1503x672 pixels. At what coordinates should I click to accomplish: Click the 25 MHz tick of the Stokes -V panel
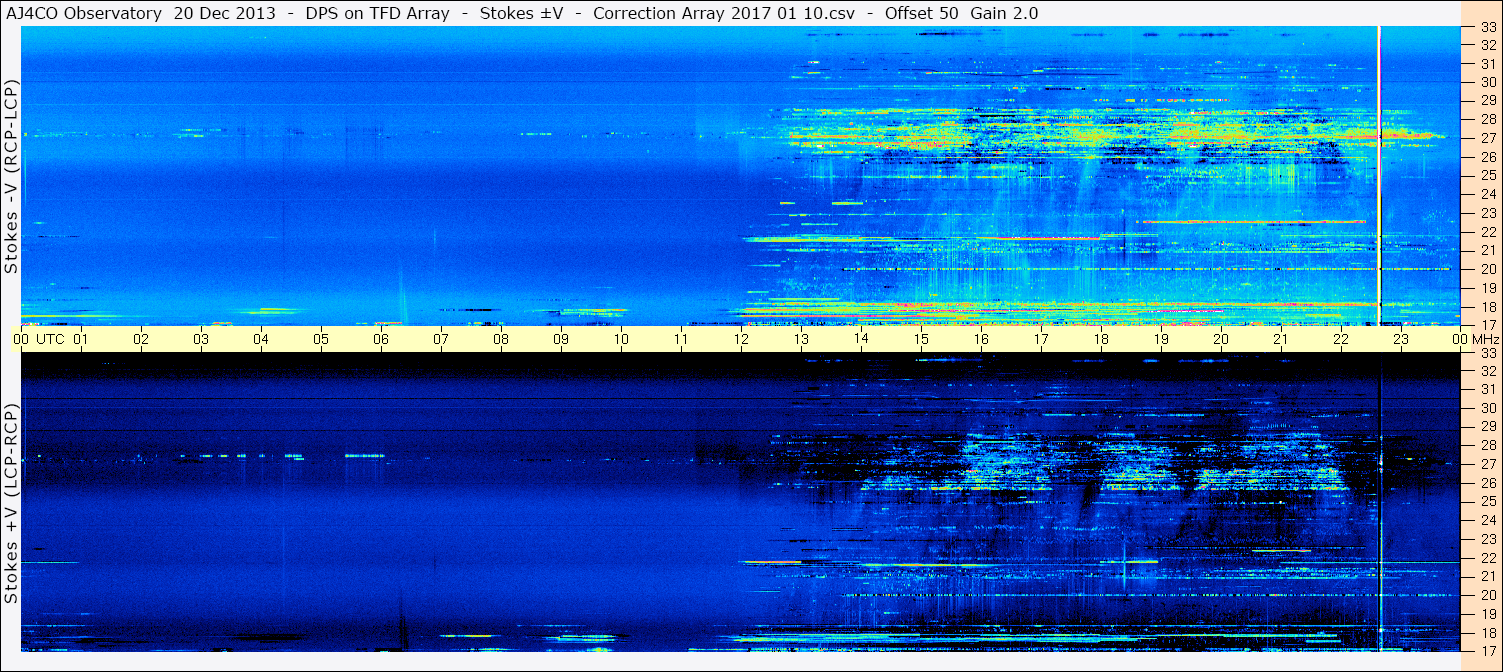click(1487, 176)
